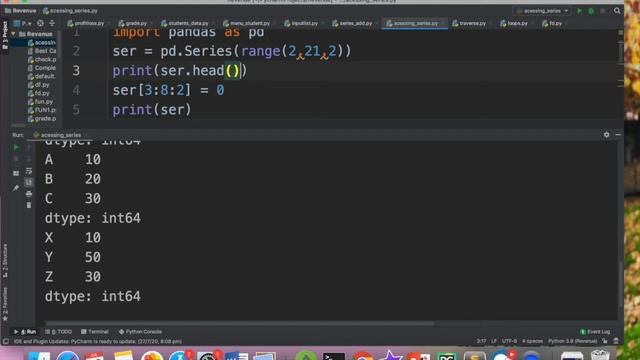Toggle the Structure side tool window tab
This screenshot has height=360, width=640.
click(x=5, y=261)
